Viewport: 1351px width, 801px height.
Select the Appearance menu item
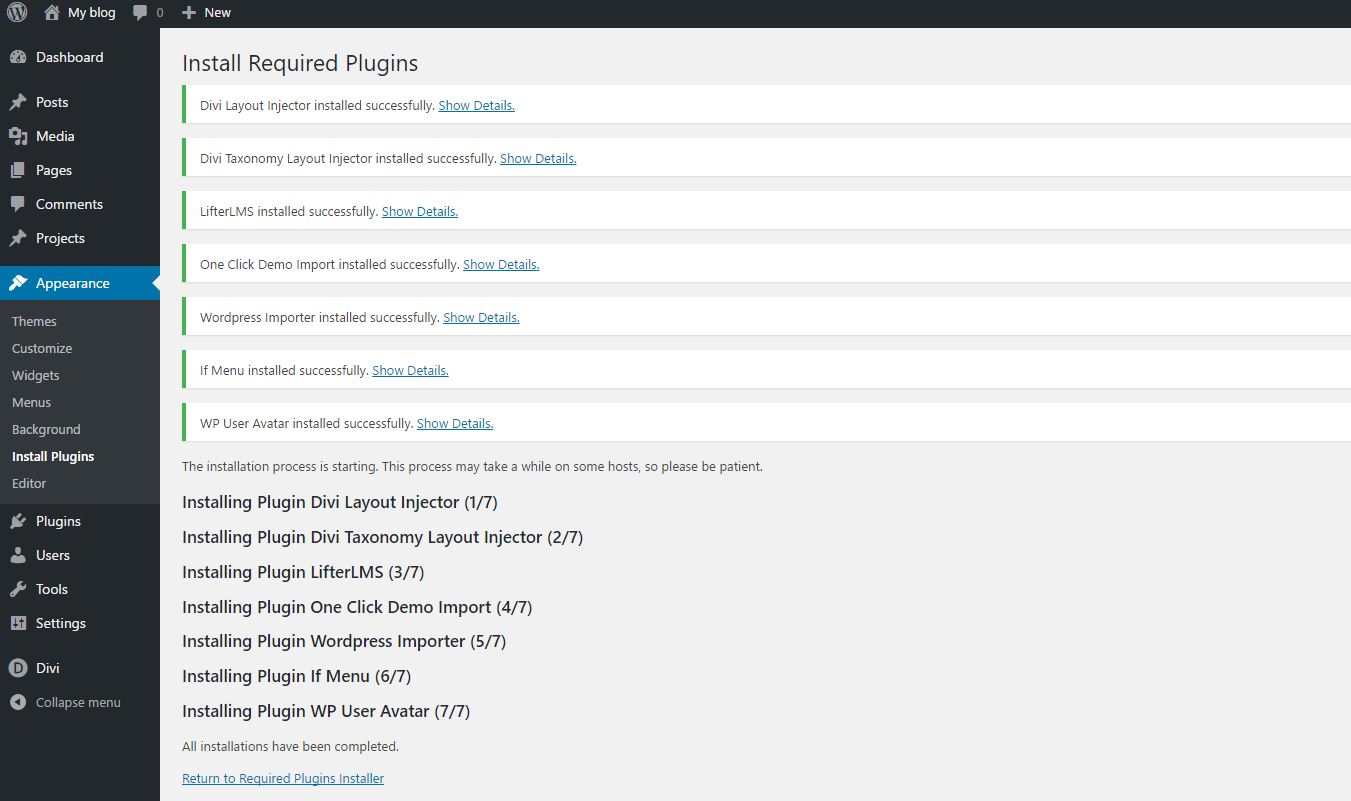coord(80,283)
